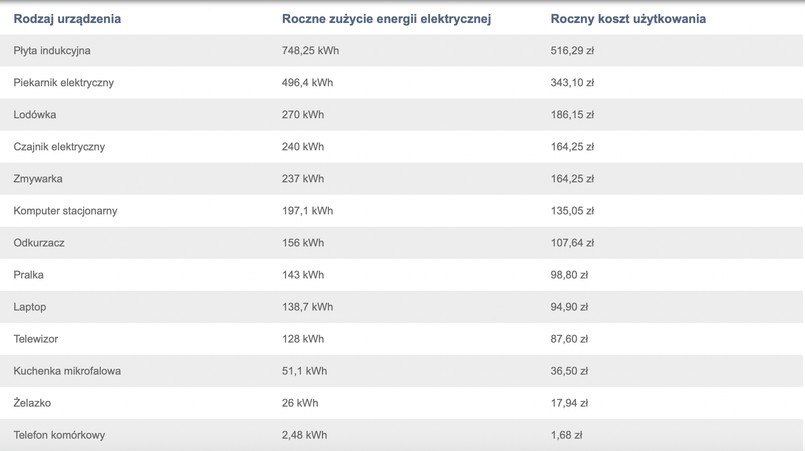Click the 'Roczne zużycie energii elektrycznej' header
The height and width of the screenshot is (451, 805).
[387, 19]
